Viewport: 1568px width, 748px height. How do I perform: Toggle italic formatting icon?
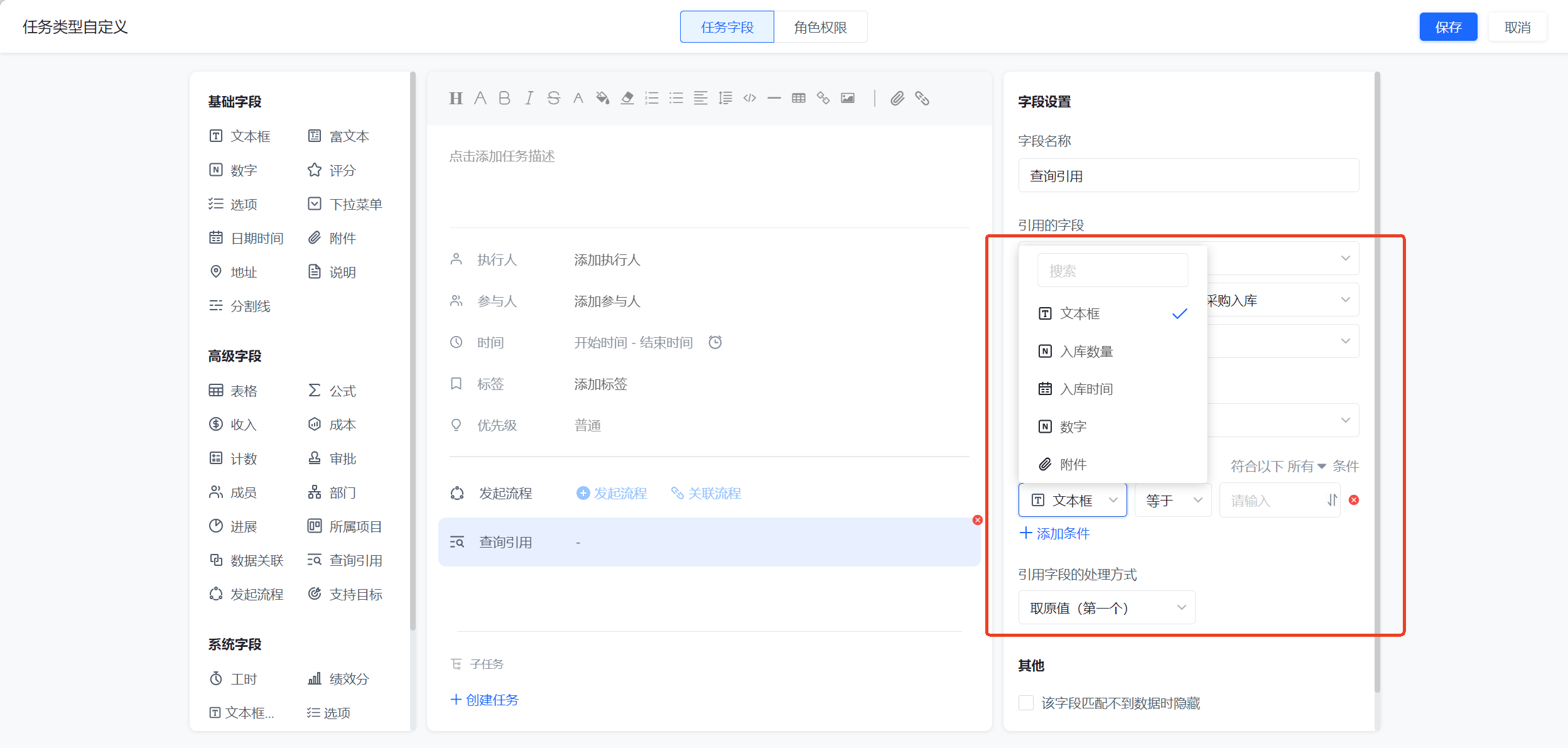[529, 99]
